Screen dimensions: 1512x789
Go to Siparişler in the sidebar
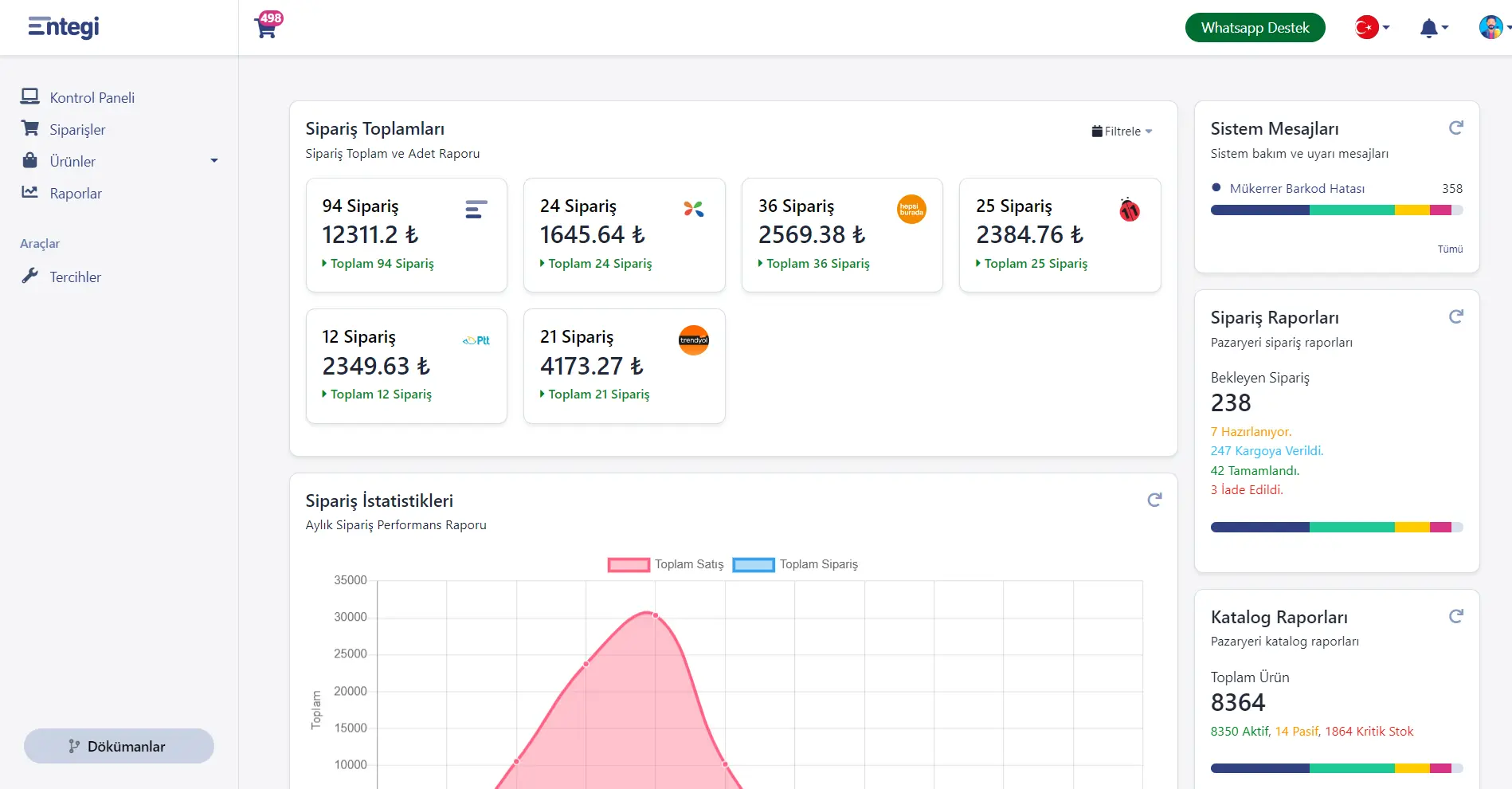coord(77,129)
